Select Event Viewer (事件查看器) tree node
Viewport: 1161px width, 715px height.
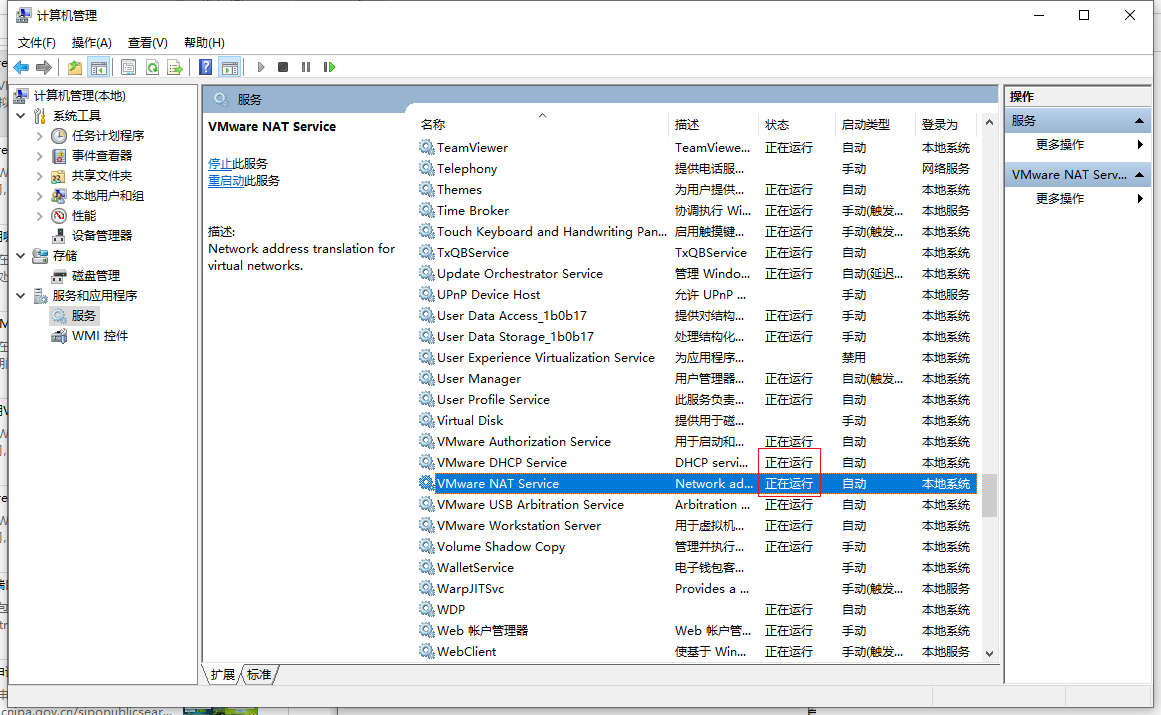point(101,155)
